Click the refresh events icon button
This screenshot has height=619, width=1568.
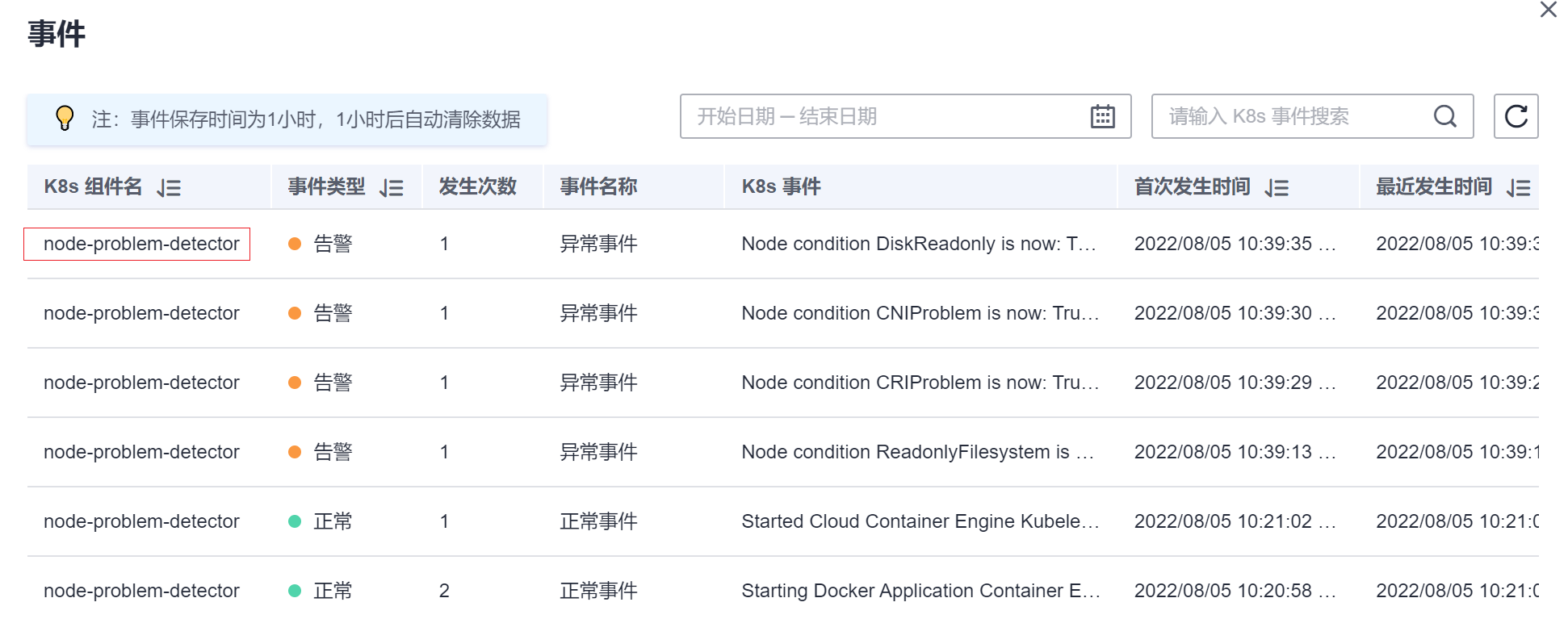(1516, 116)
